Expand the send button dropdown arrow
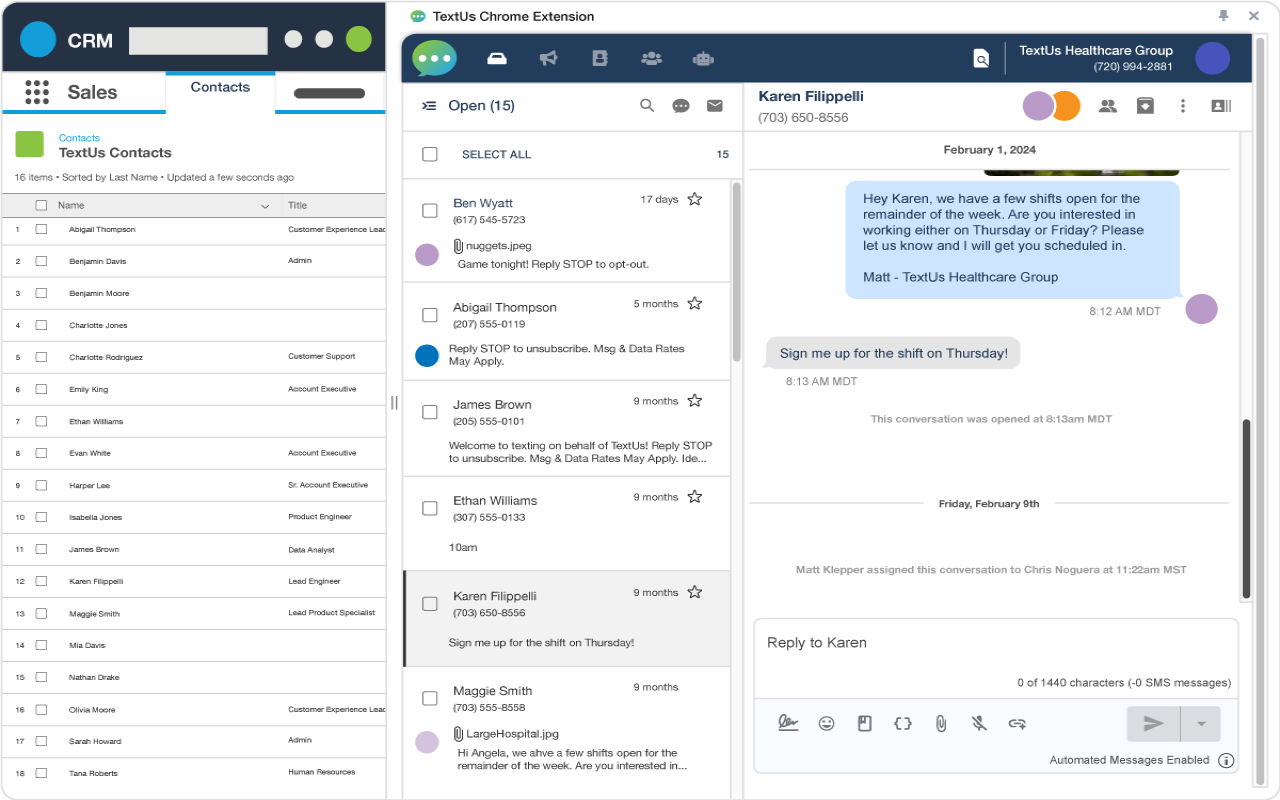This screenshot has width=1280, height=800. pos(1199,723)
